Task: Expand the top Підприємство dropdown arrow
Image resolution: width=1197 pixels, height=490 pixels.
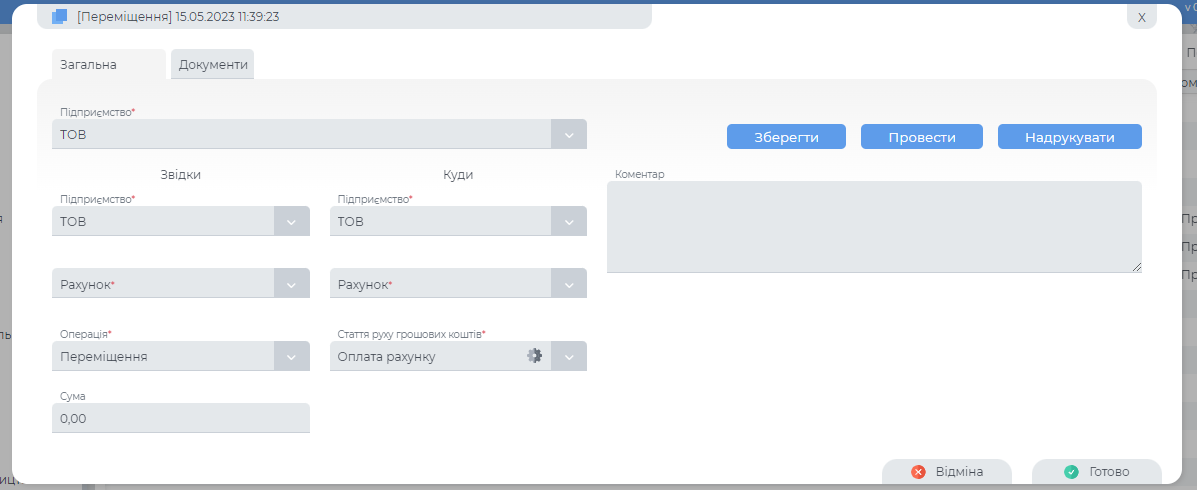Action: coord(568,134)
